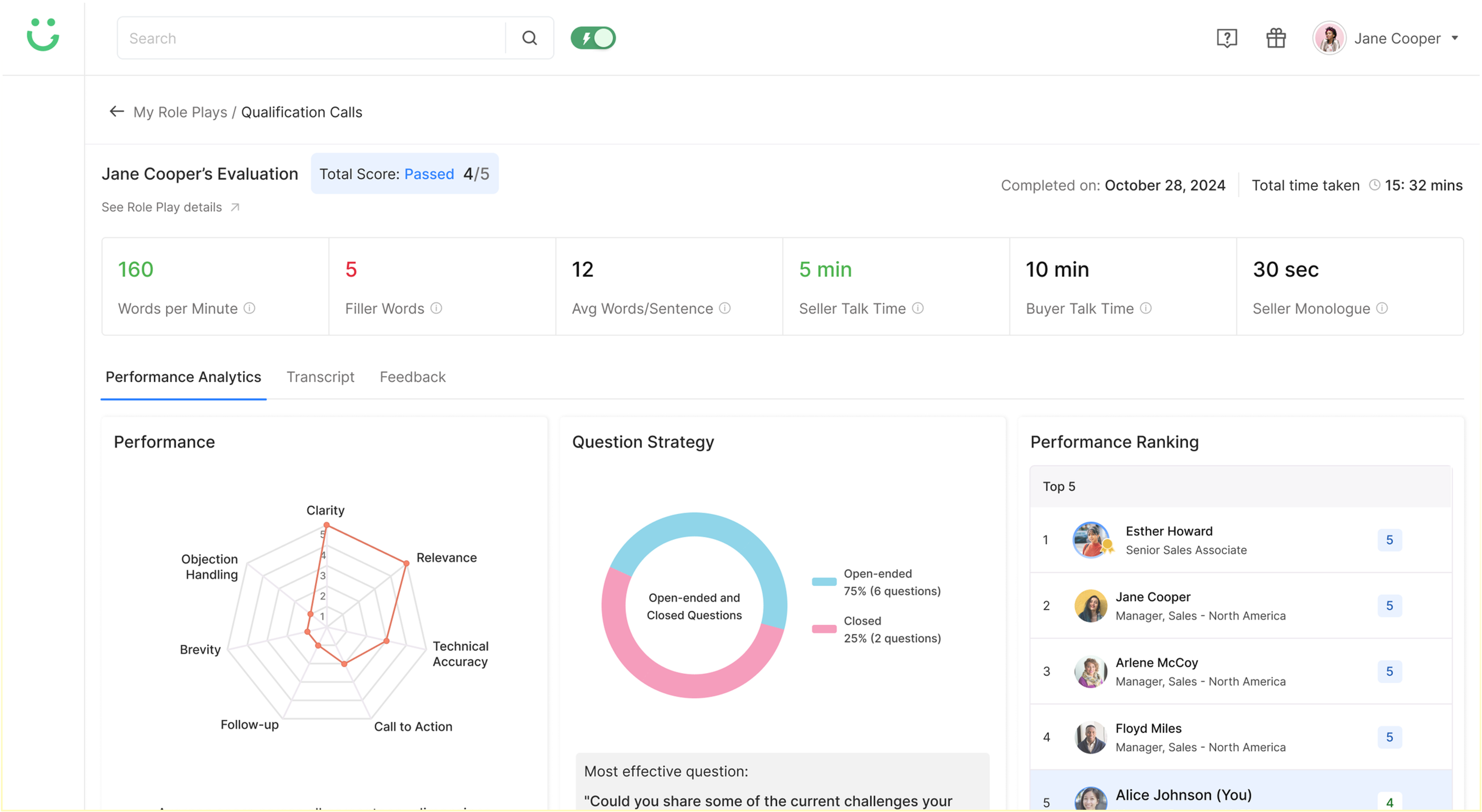Click into the Search input field

click(311, 38)
